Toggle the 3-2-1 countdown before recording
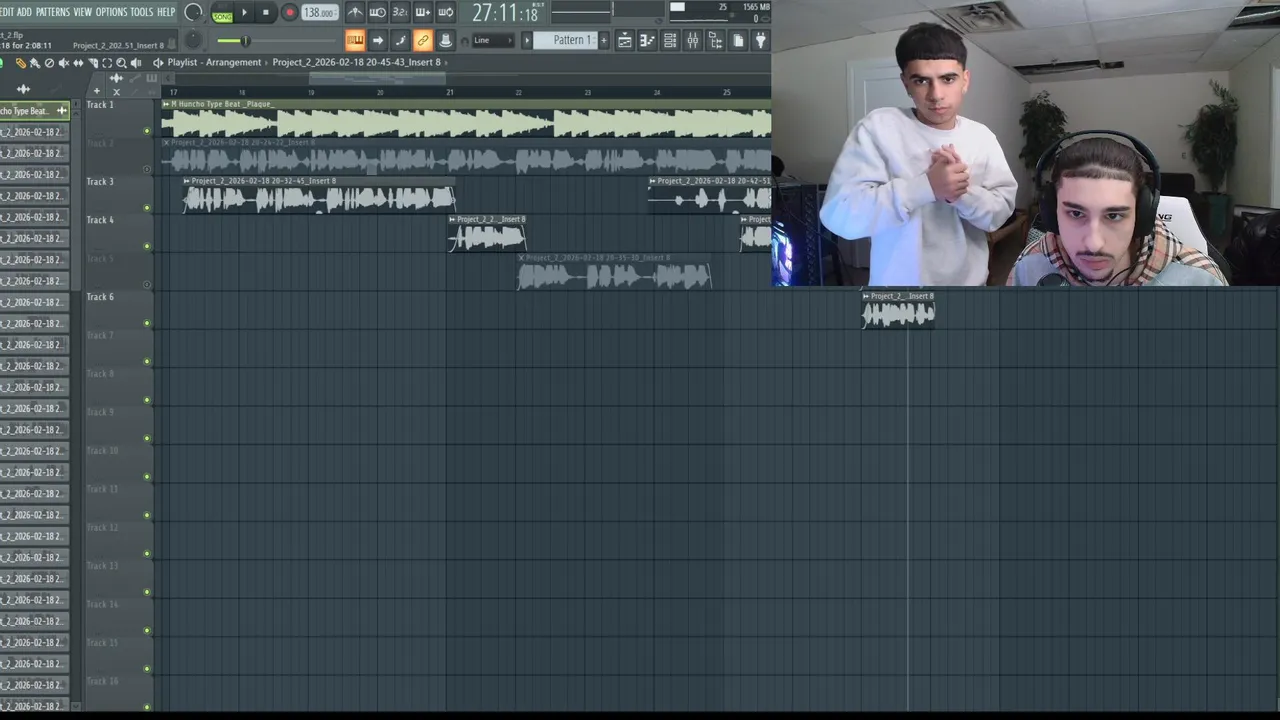This screenshot has width=1280, height=720. pyautogui.click(x=400, y=12)
